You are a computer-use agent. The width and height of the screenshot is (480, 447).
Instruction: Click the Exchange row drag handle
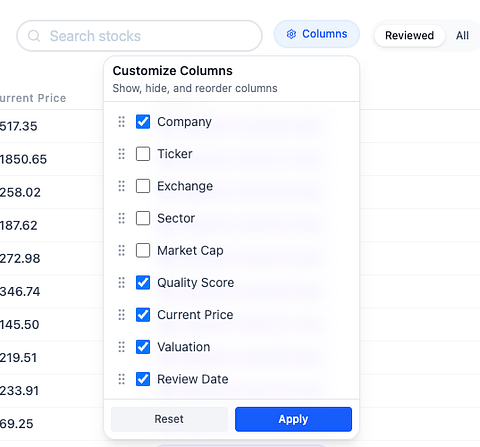(122, 186)
